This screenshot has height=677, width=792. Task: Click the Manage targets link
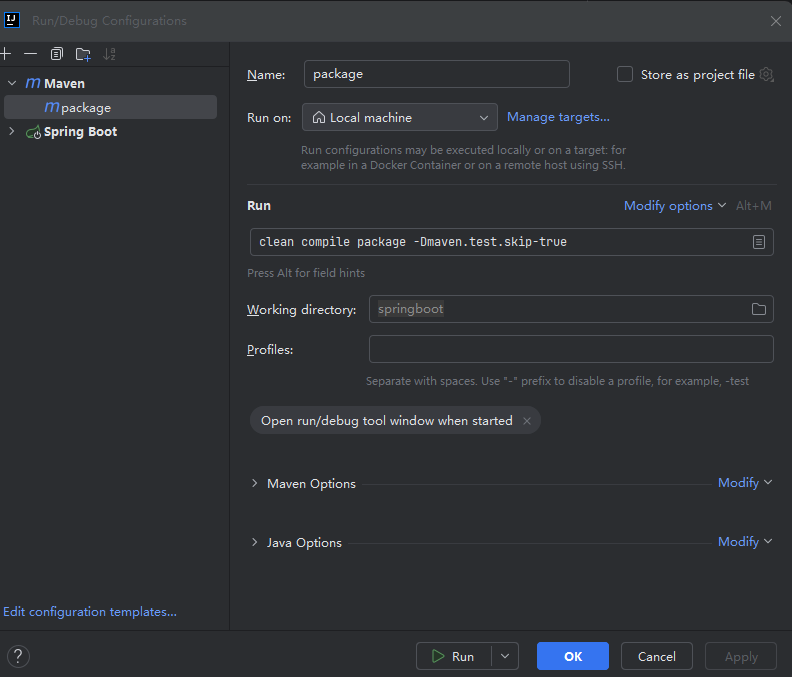tap(558, 117)
